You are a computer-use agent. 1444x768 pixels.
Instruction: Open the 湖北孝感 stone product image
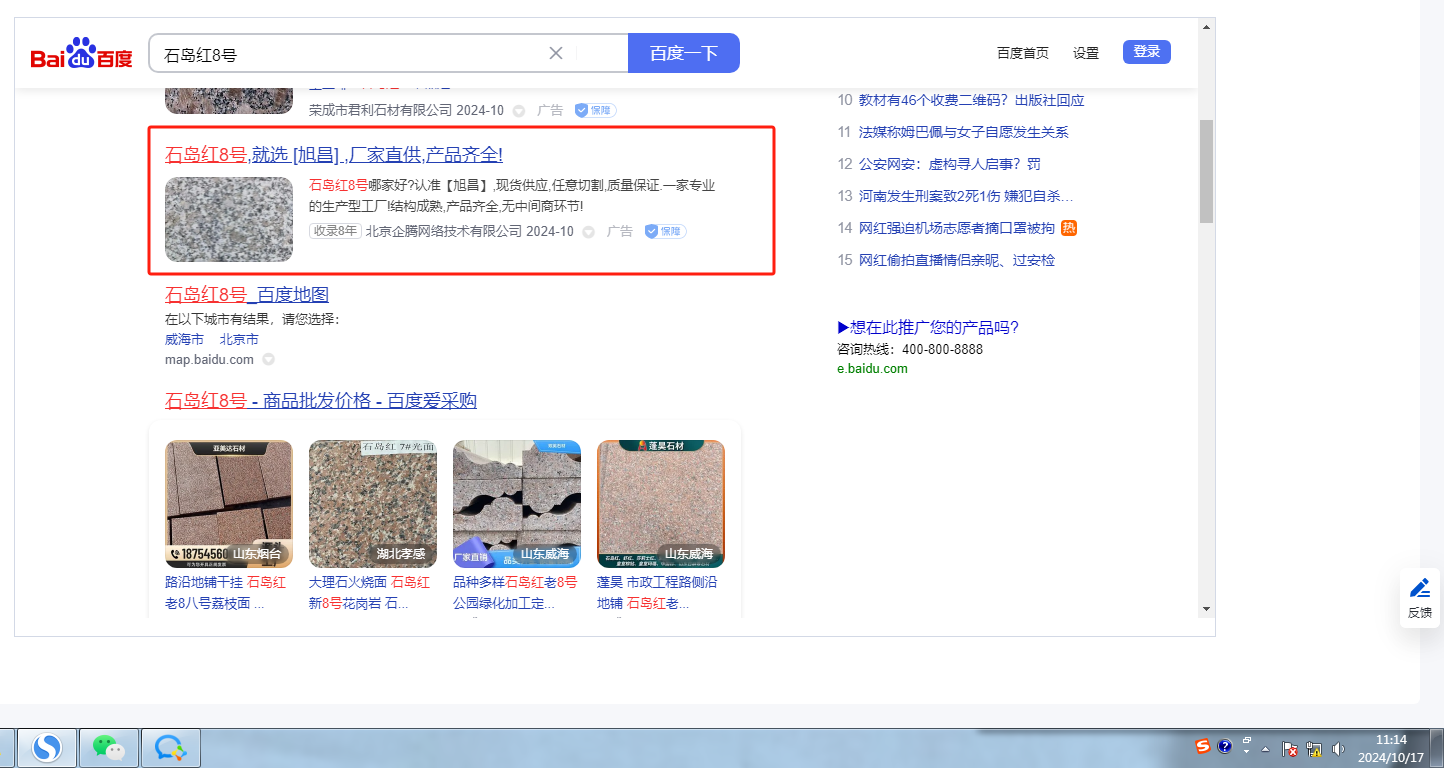pos(373,504)
